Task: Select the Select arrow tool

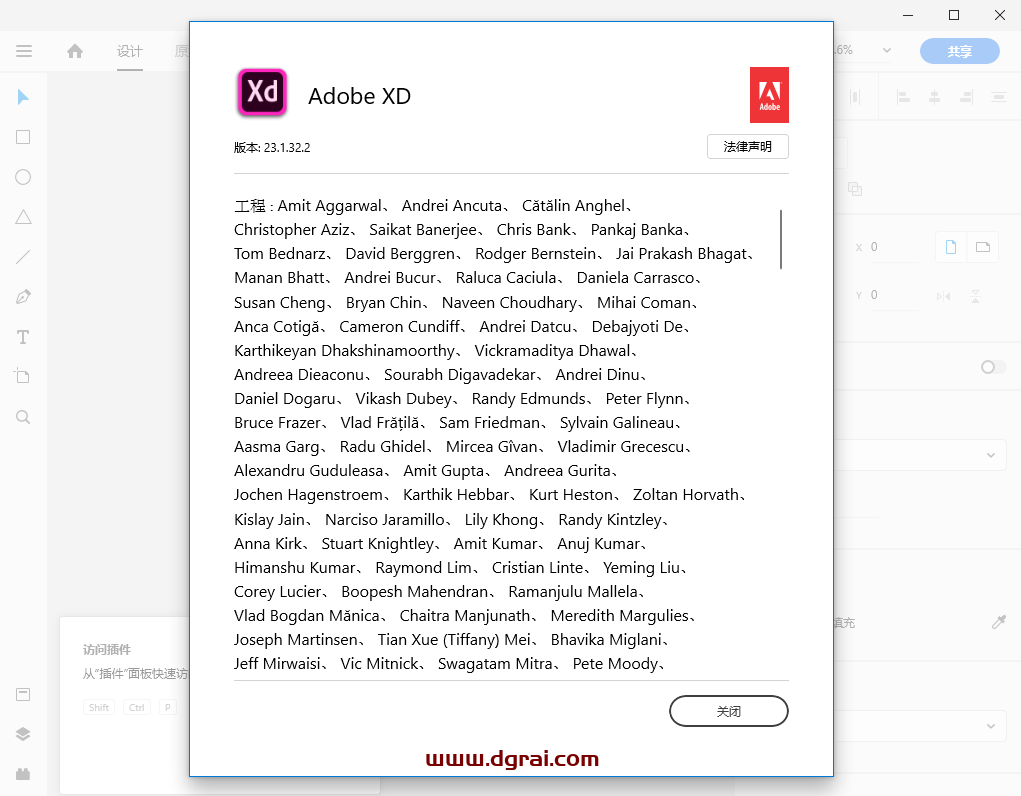Action: (x=23, y=97)
